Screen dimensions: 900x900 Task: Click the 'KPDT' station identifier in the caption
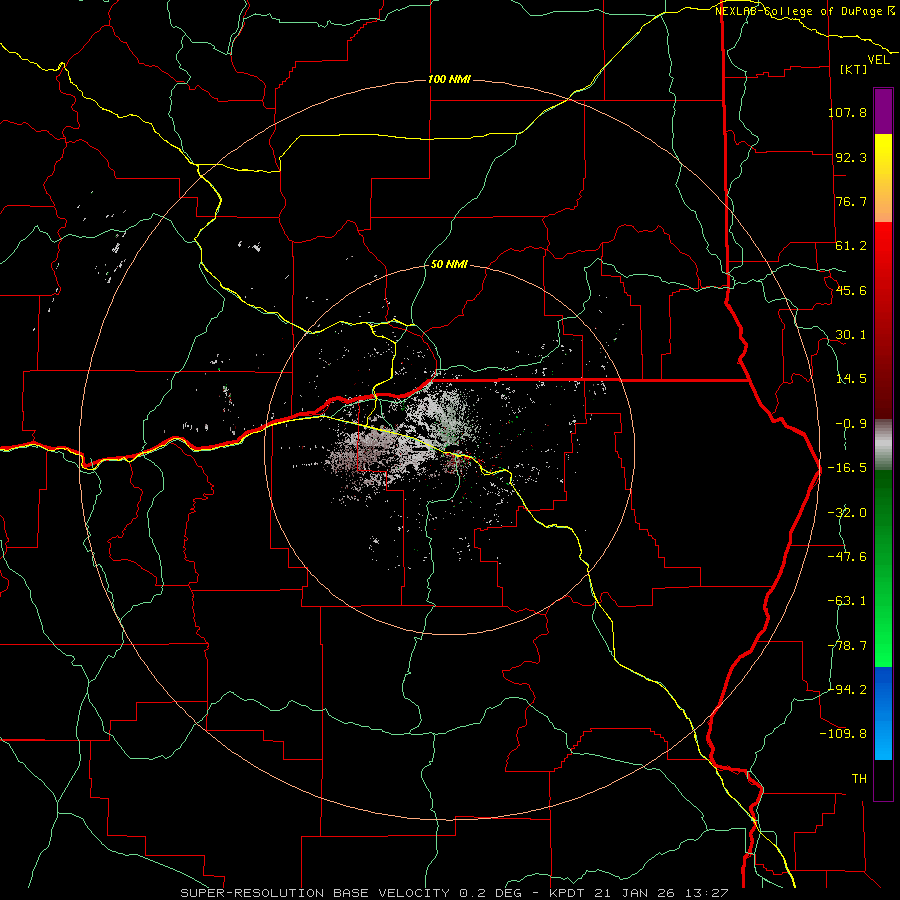click(565, 893)
